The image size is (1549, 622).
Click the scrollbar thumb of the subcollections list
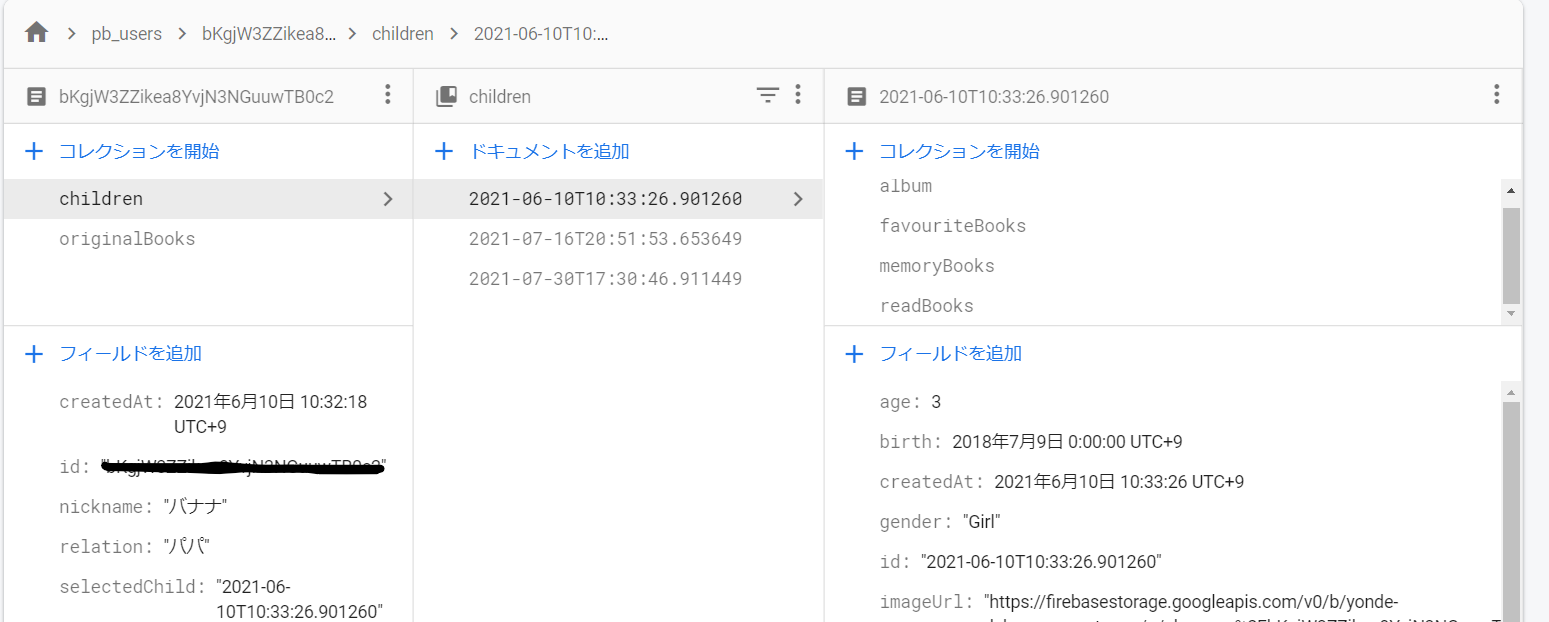click(1511, 254)
